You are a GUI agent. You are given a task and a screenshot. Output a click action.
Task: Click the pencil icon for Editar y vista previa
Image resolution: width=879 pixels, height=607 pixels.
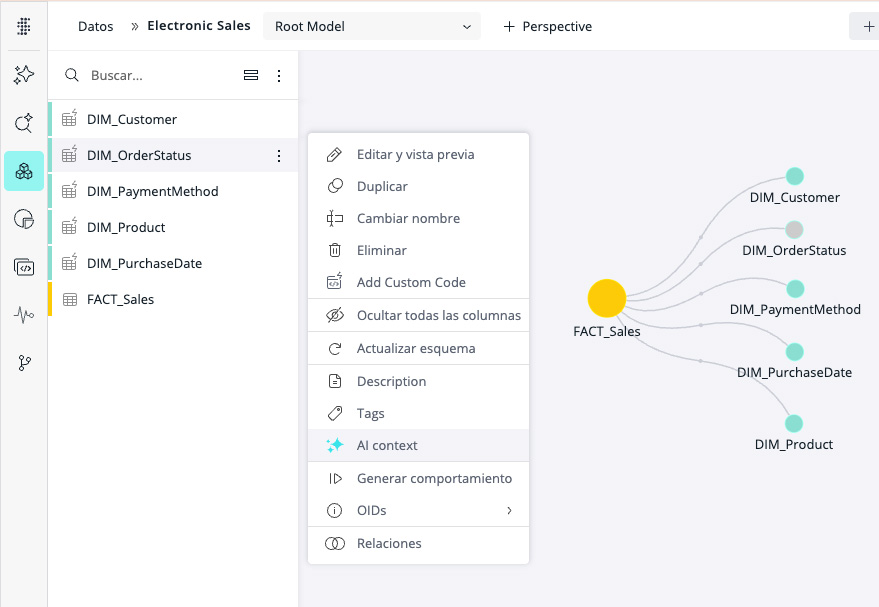tap(335, 155)
